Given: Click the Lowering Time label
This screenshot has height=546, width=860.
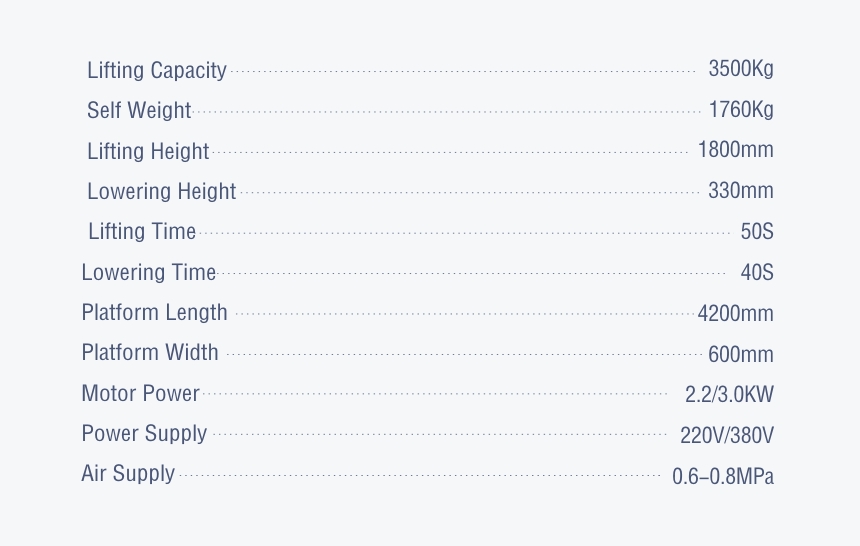Looking at the screenshot, I should pyautogui.click(x=149, y=272).
